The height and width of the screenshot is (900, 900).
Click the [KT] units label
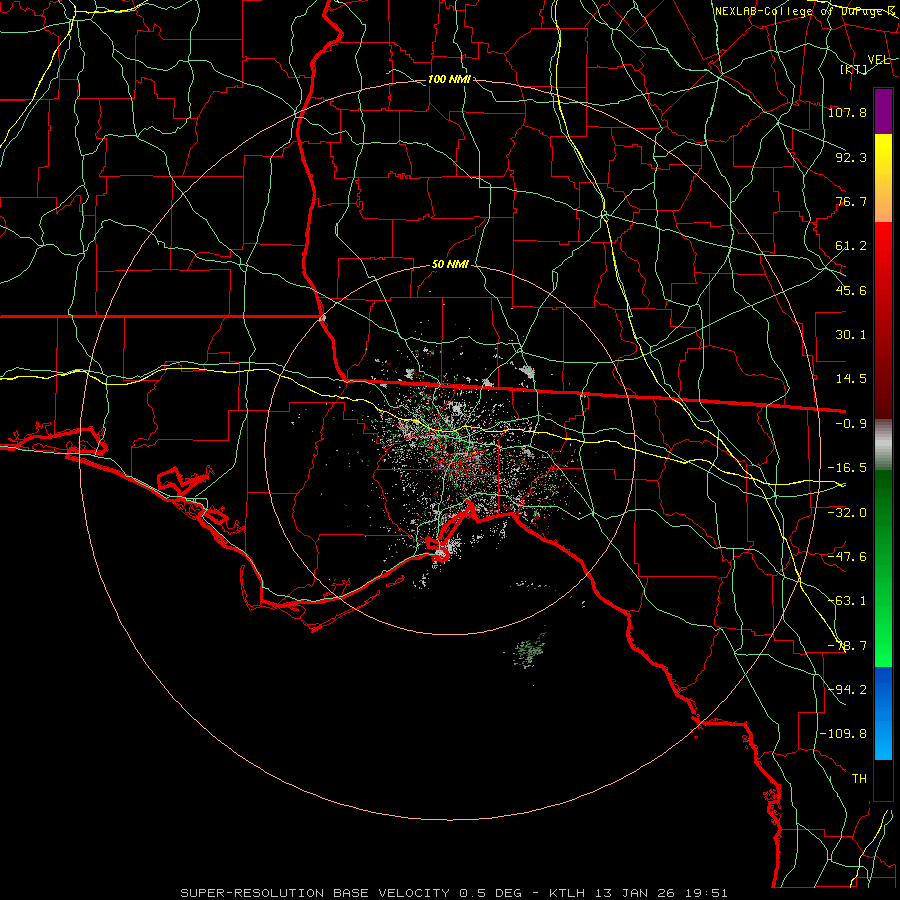pyautogui.click(x=854, y=69)
